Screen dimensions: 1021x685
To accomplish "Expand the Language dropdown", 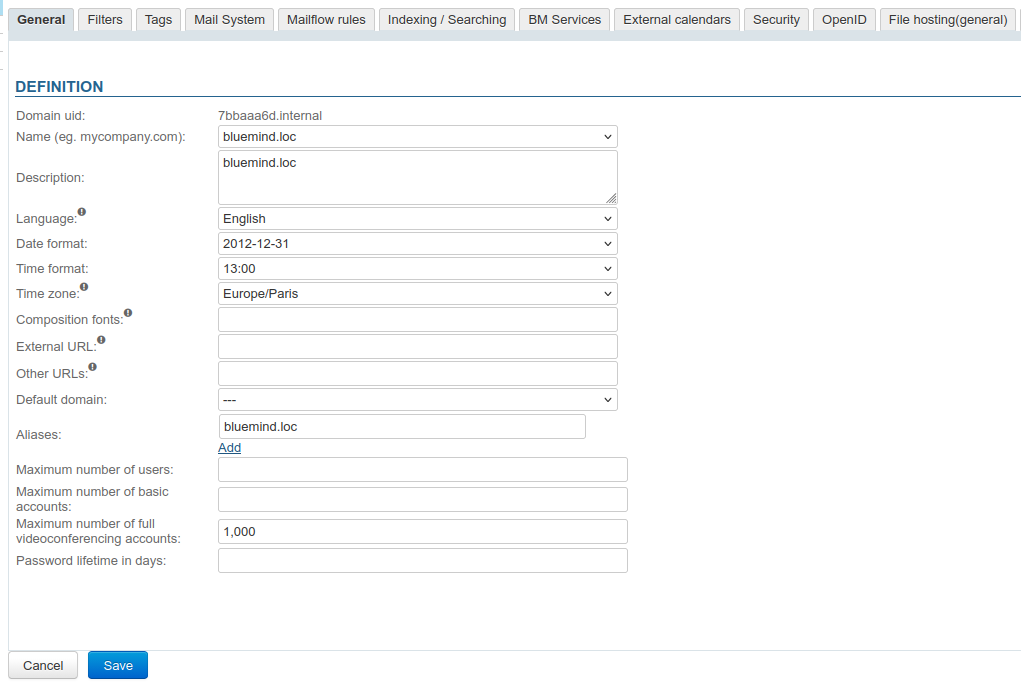I will (417, 219).
